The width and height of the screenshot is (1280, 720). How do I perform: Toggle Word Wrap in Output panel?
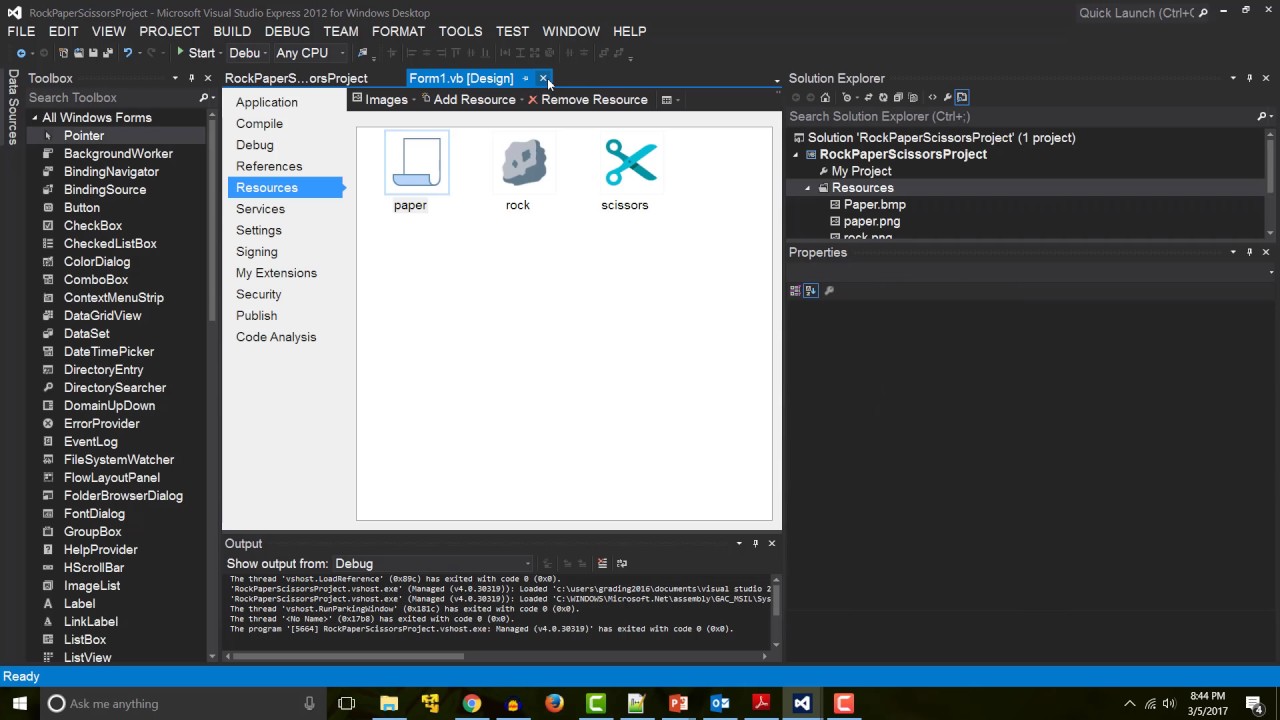[622, 563]
